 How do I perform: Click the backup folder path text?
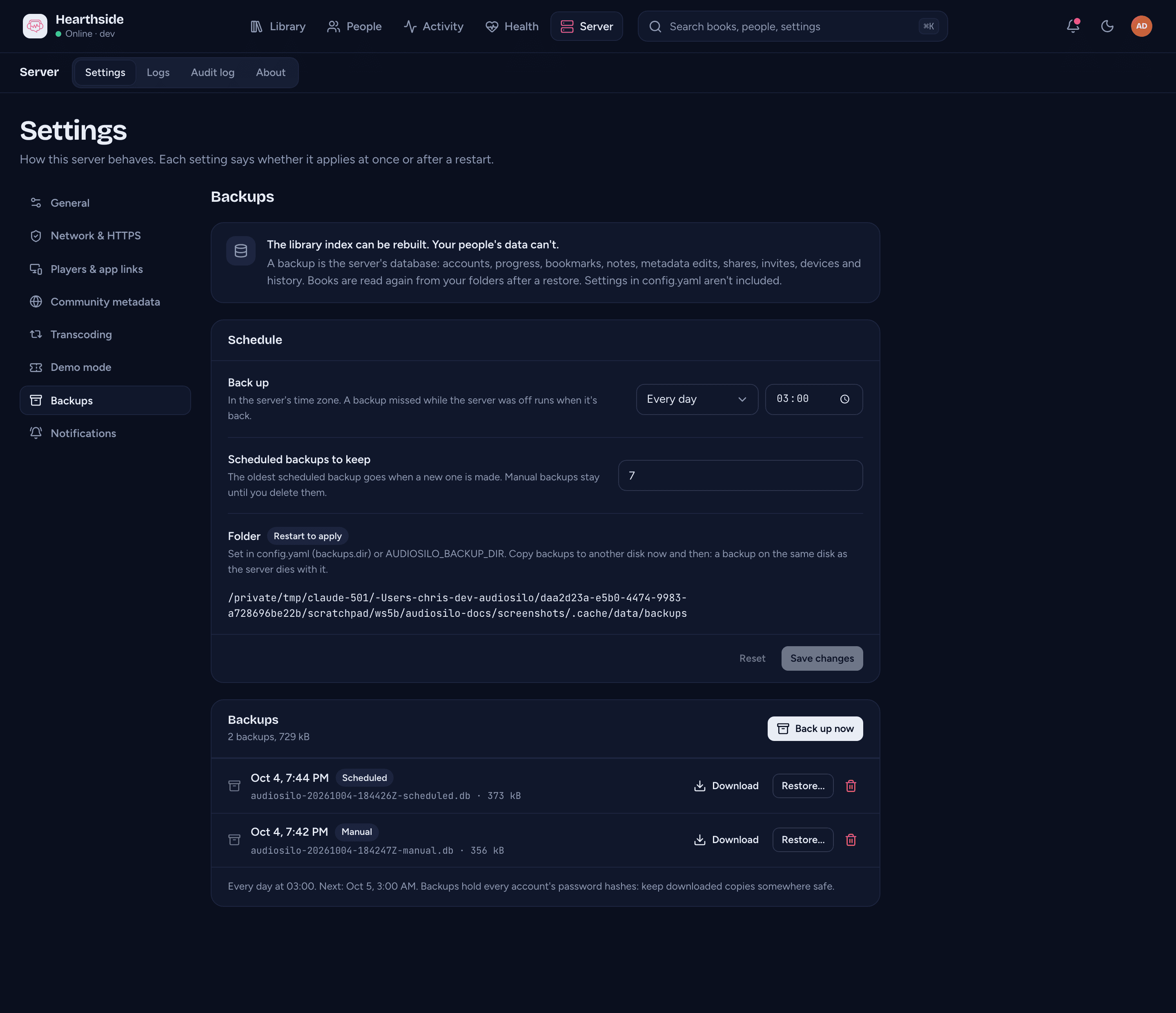(457, 605)
